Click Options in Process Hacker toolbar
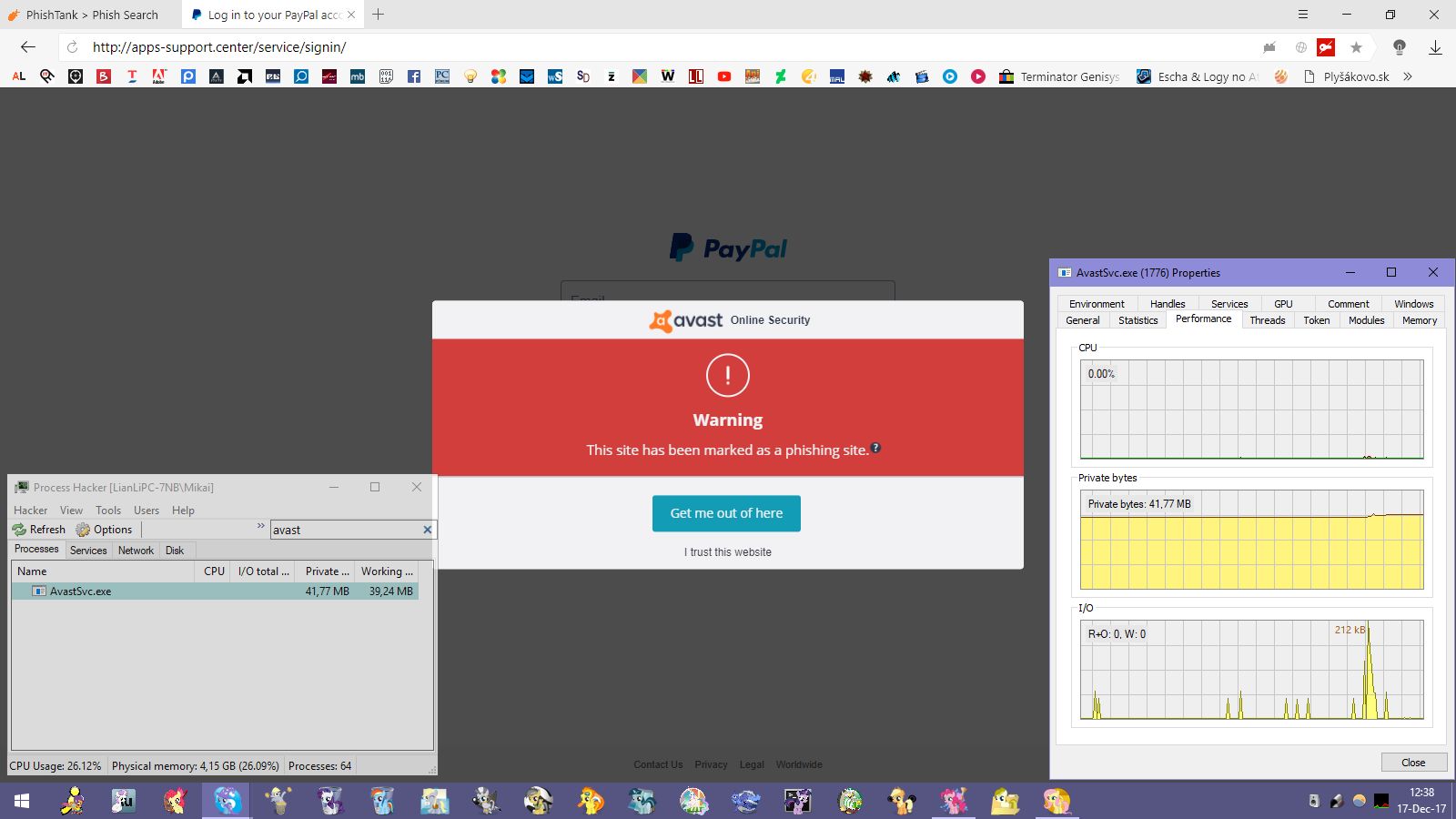1456x819 pixels. (105, 530)
